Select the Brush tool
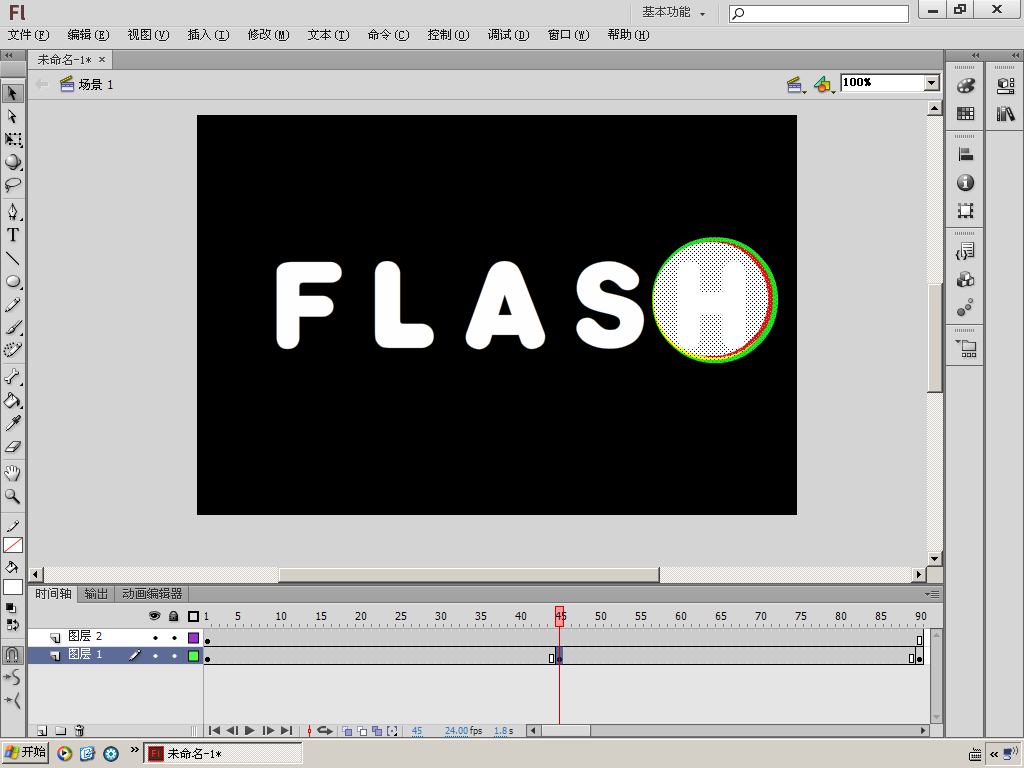Viewport: 1024px width, 768px height. pos(12,327)
